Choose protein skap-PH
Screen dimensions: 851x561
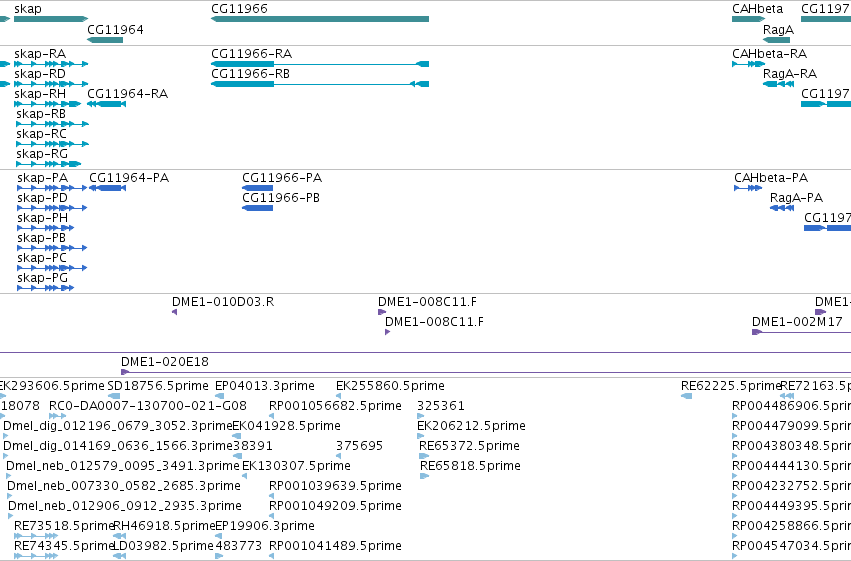tap(46, 228)
